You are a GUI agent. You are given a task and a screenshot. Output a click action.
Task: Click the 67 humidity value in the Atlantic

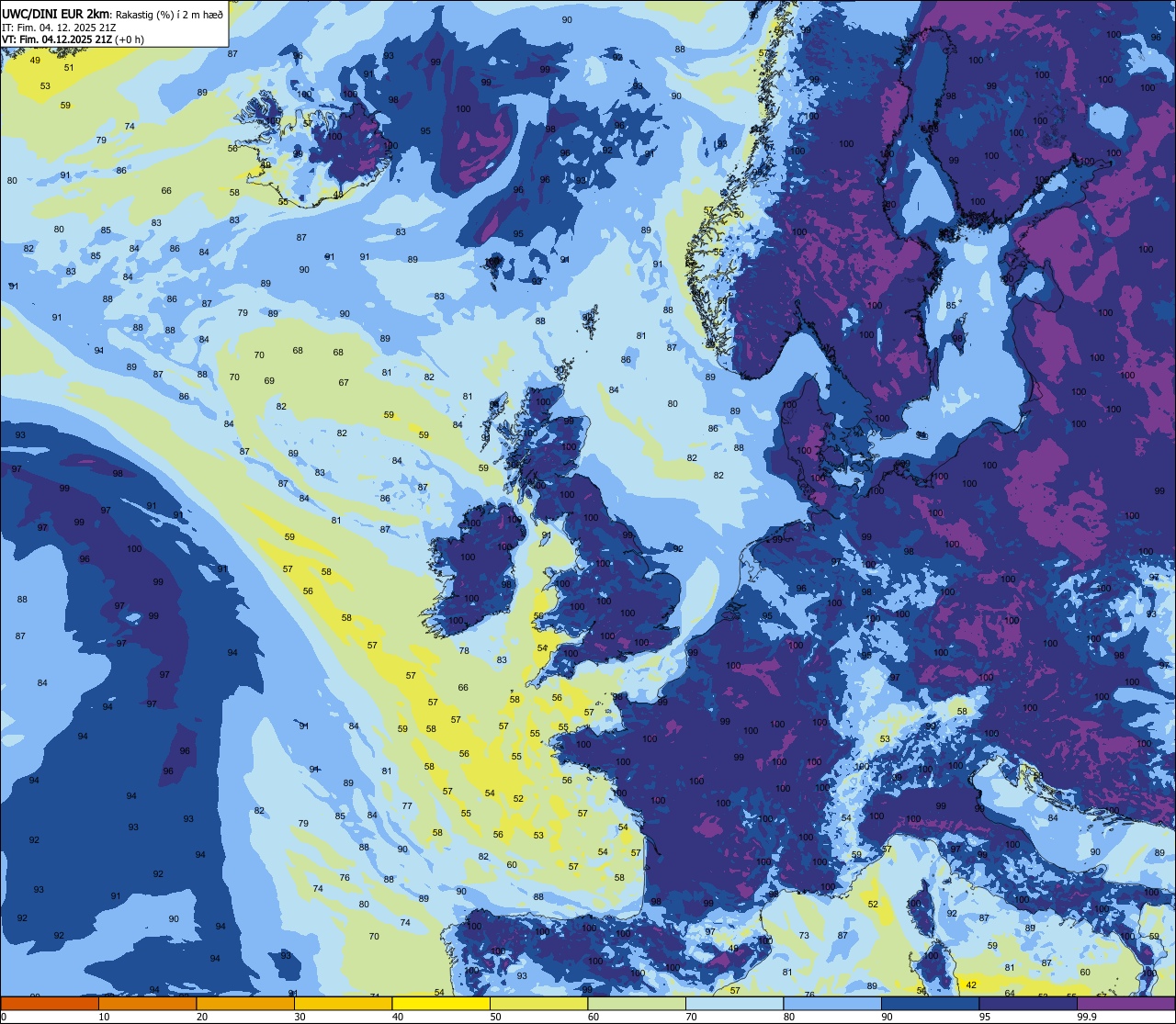(344, 382)
